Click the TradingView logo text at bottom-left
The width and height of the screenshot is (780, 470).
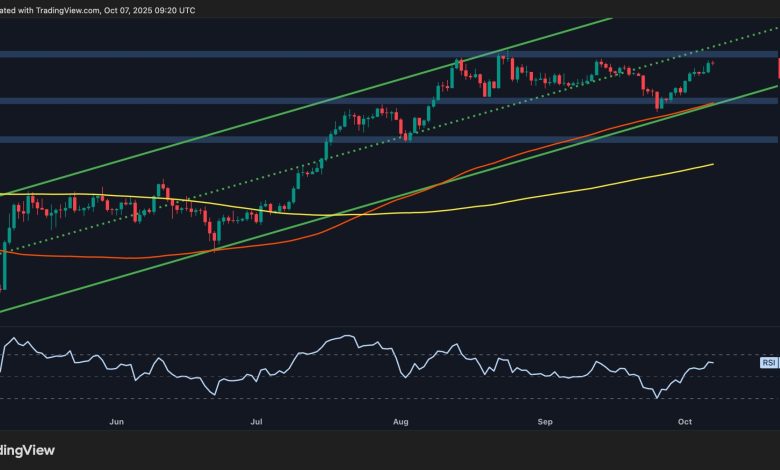28,450
